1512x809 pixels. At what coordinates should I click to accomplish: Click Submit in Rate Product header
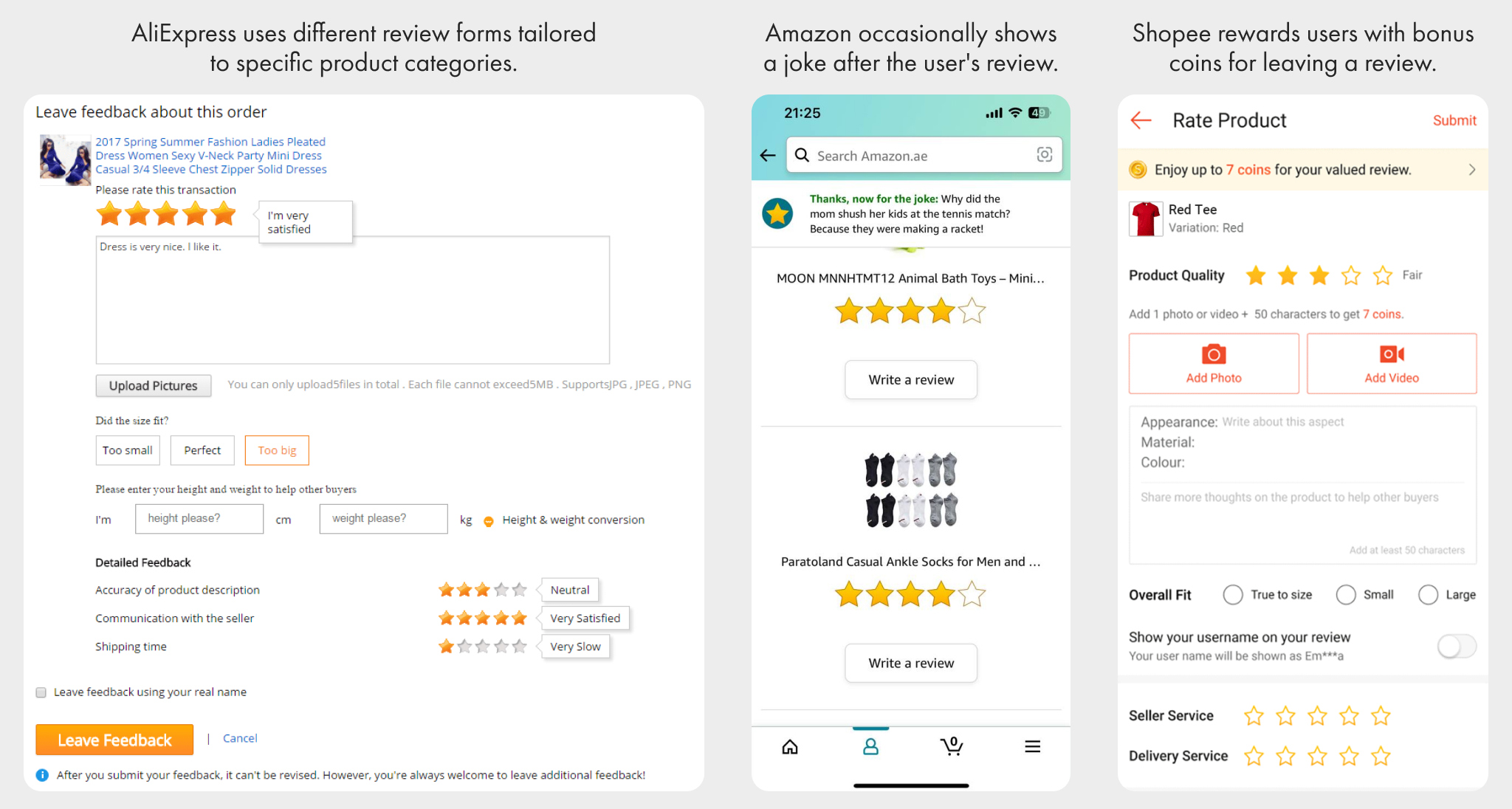tap(1454, 120)
